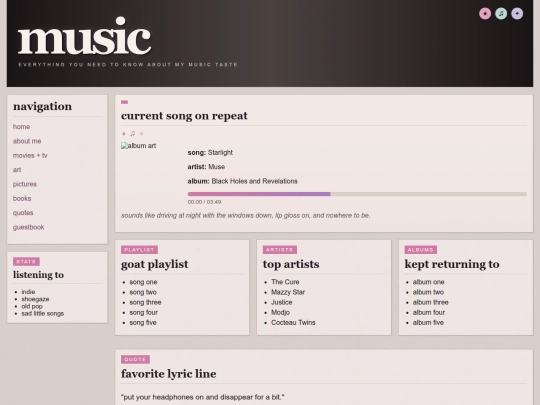Click the 'everything you need to know' tagline
Viewport: 540px width, 405px height.
tap(128, 64)
